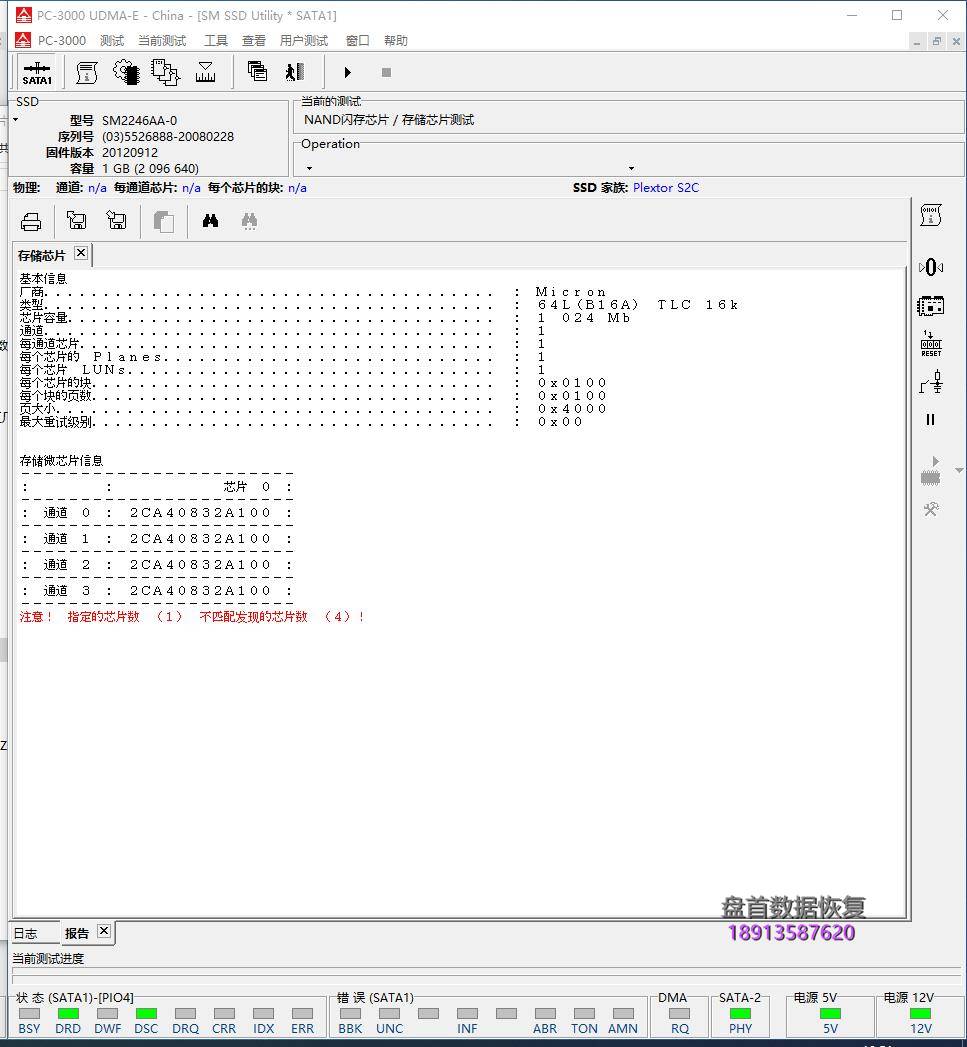Search the report with the black binoculars
The width and height of the screenshot is (967, 1047).
pyautogui.click(x=210, y=220)
